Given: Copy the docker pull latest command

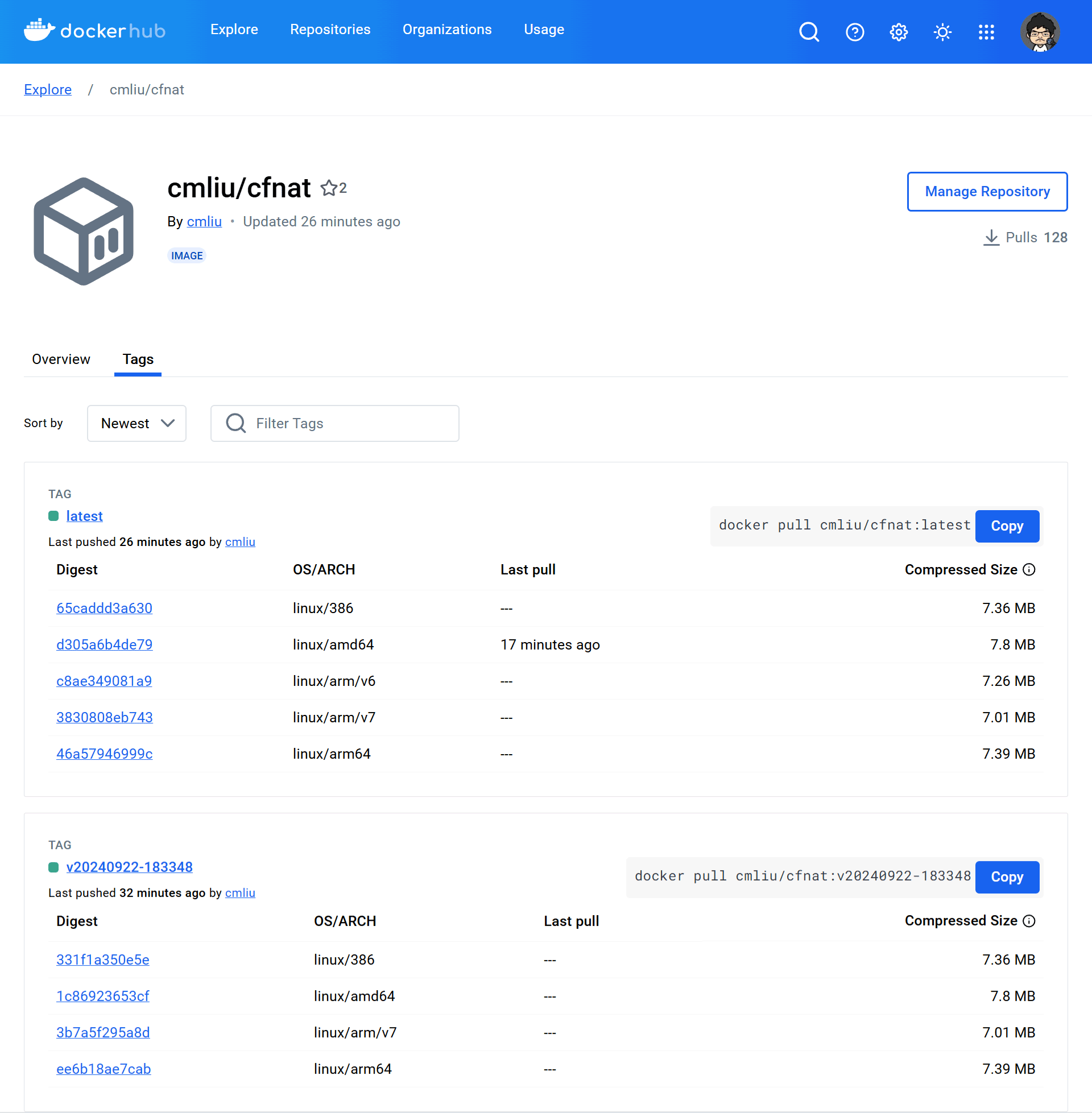Looking at the screenshot, I should pos(1007,526).
